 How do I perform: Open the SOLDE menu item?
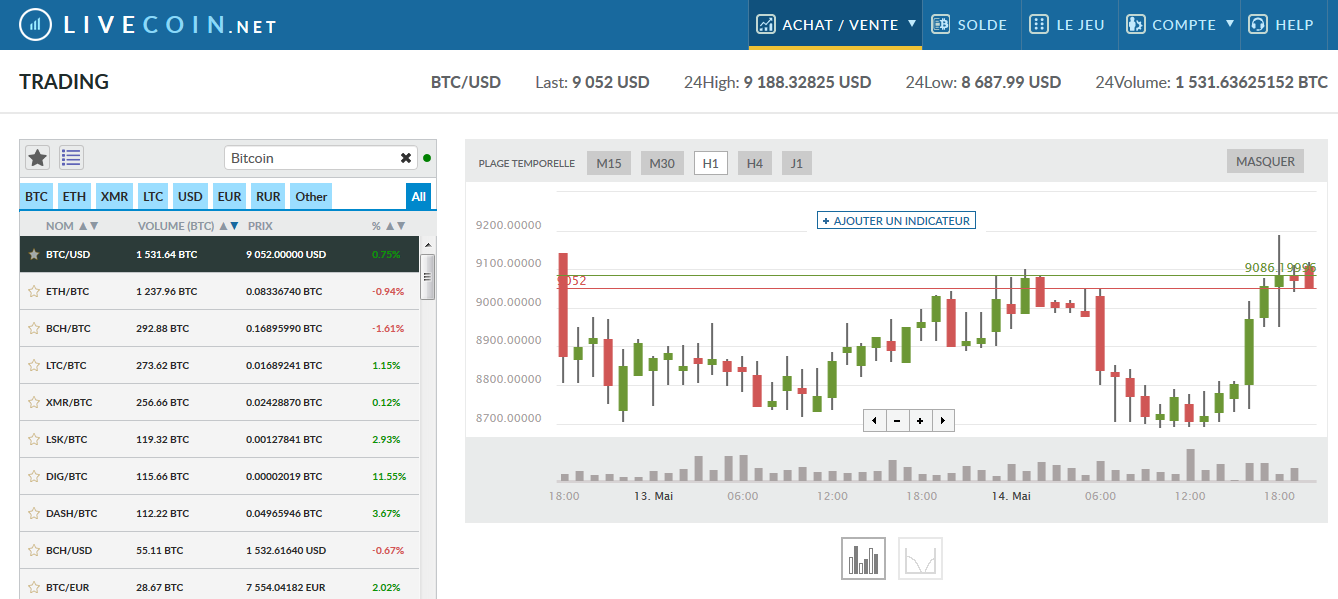click(970, 24)
